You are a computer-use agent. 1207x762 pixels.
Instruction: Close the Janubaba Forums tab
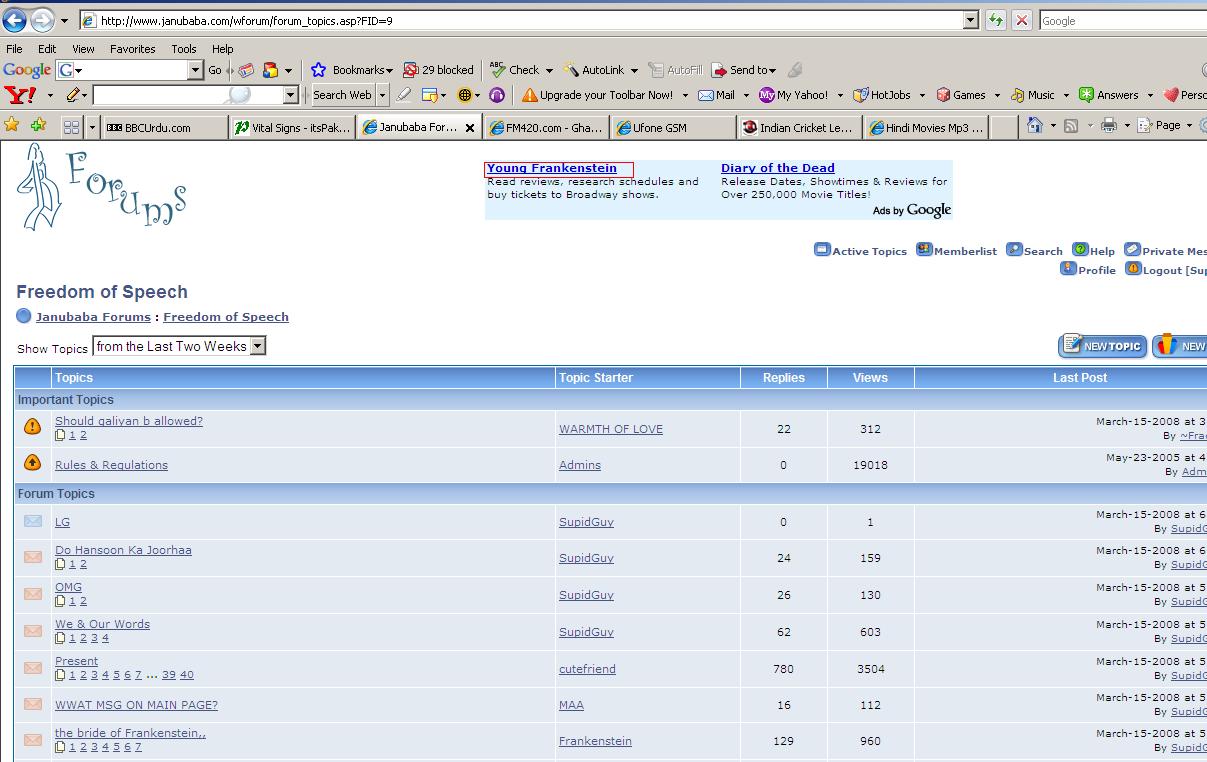point(470,128)
